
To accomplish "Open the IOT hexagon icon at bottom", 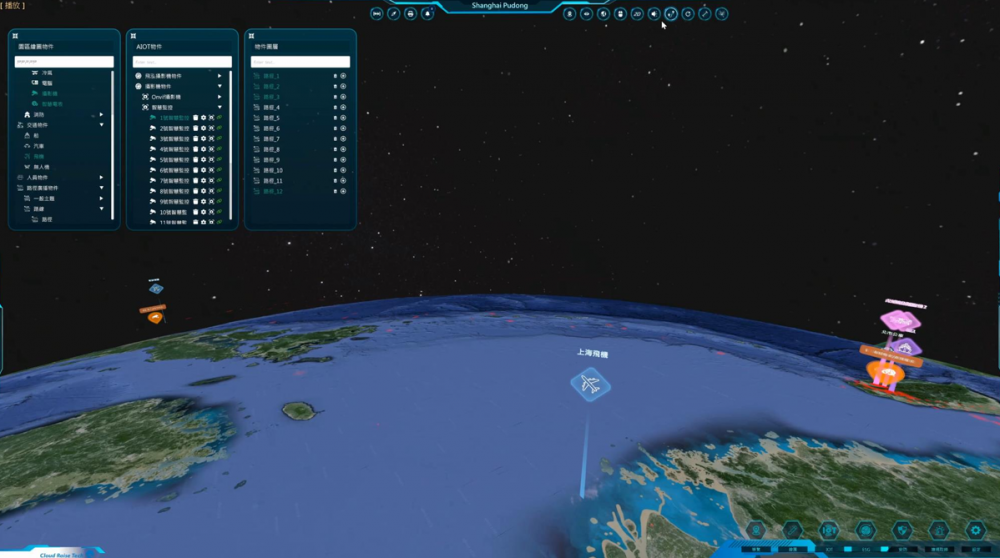I will tap(828, 530).
